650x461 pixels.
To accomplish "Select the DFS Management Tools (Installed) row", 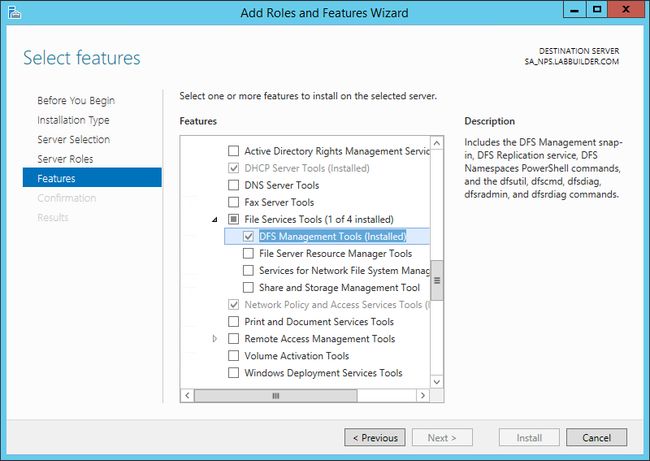I will [327, 236].
